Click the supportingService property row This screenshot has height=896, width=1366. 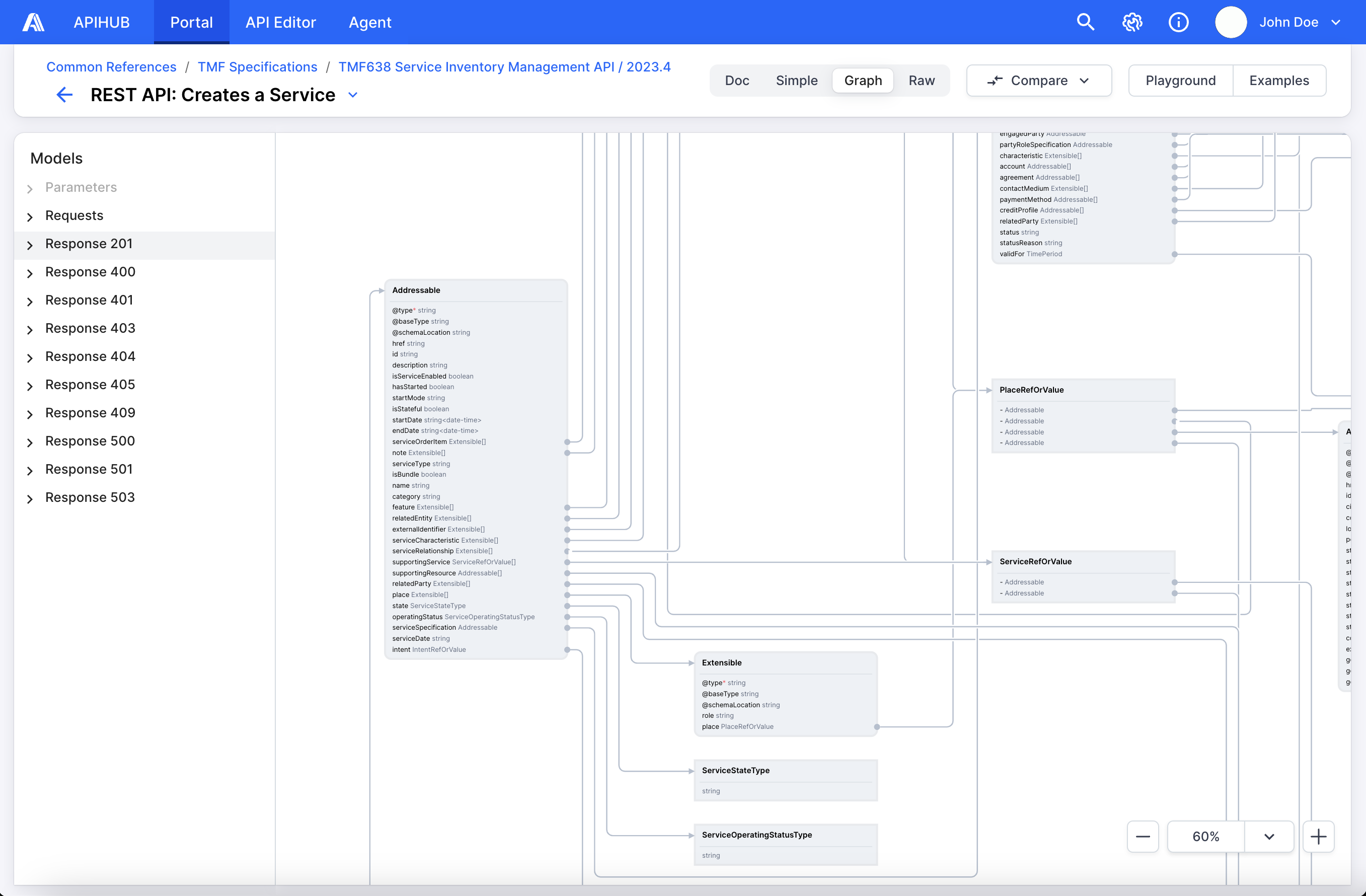tap(476, 562)
